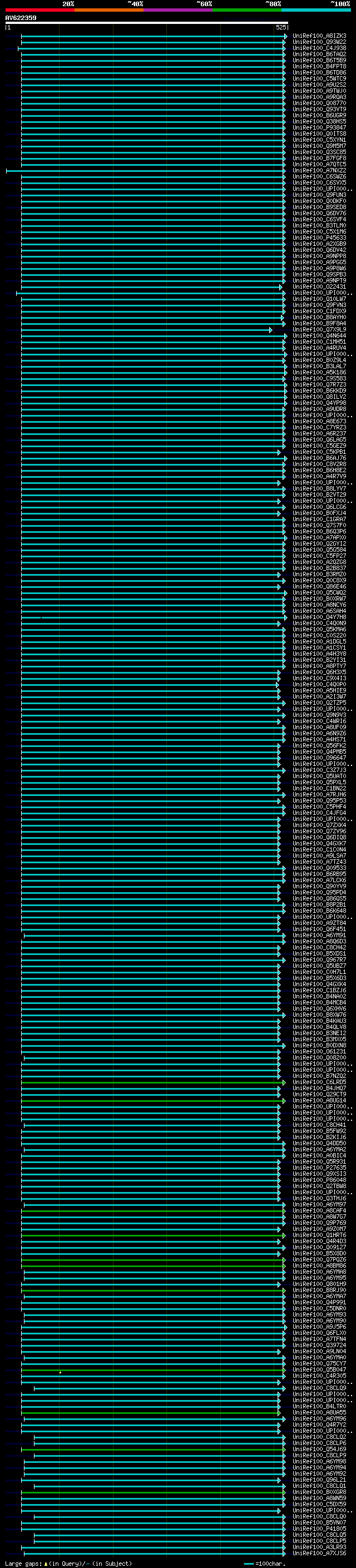The height and width of the screenshot is (1568, 356).
Task: Select hit UniRef100_Q2TZP5
Action: coord(319,703)
